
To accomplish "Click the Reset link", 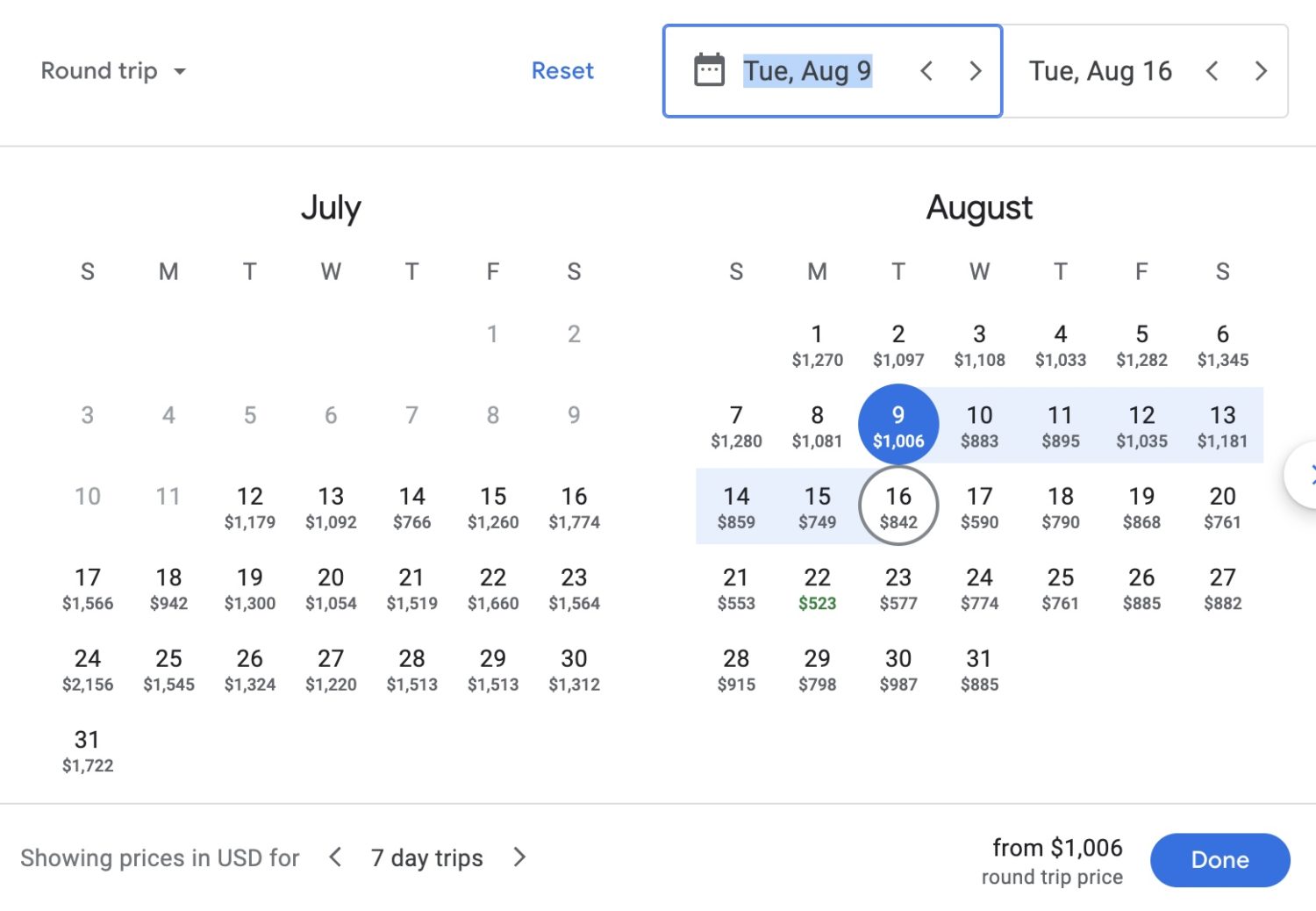I will point(562,71).
